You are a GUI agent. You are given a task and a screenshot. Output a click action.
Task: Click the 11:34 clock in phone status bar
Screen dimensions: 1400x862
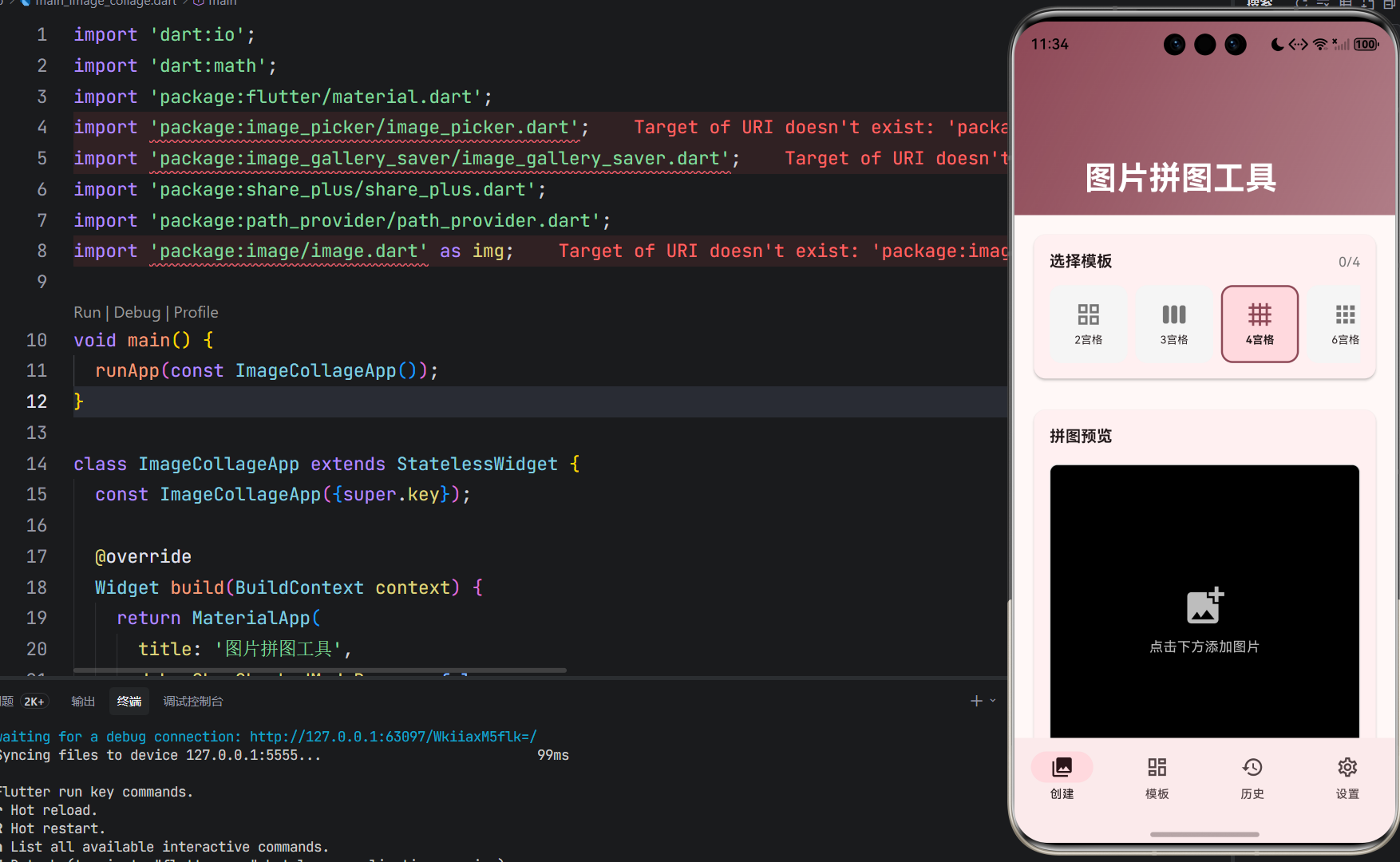(x=1050, y=45)
